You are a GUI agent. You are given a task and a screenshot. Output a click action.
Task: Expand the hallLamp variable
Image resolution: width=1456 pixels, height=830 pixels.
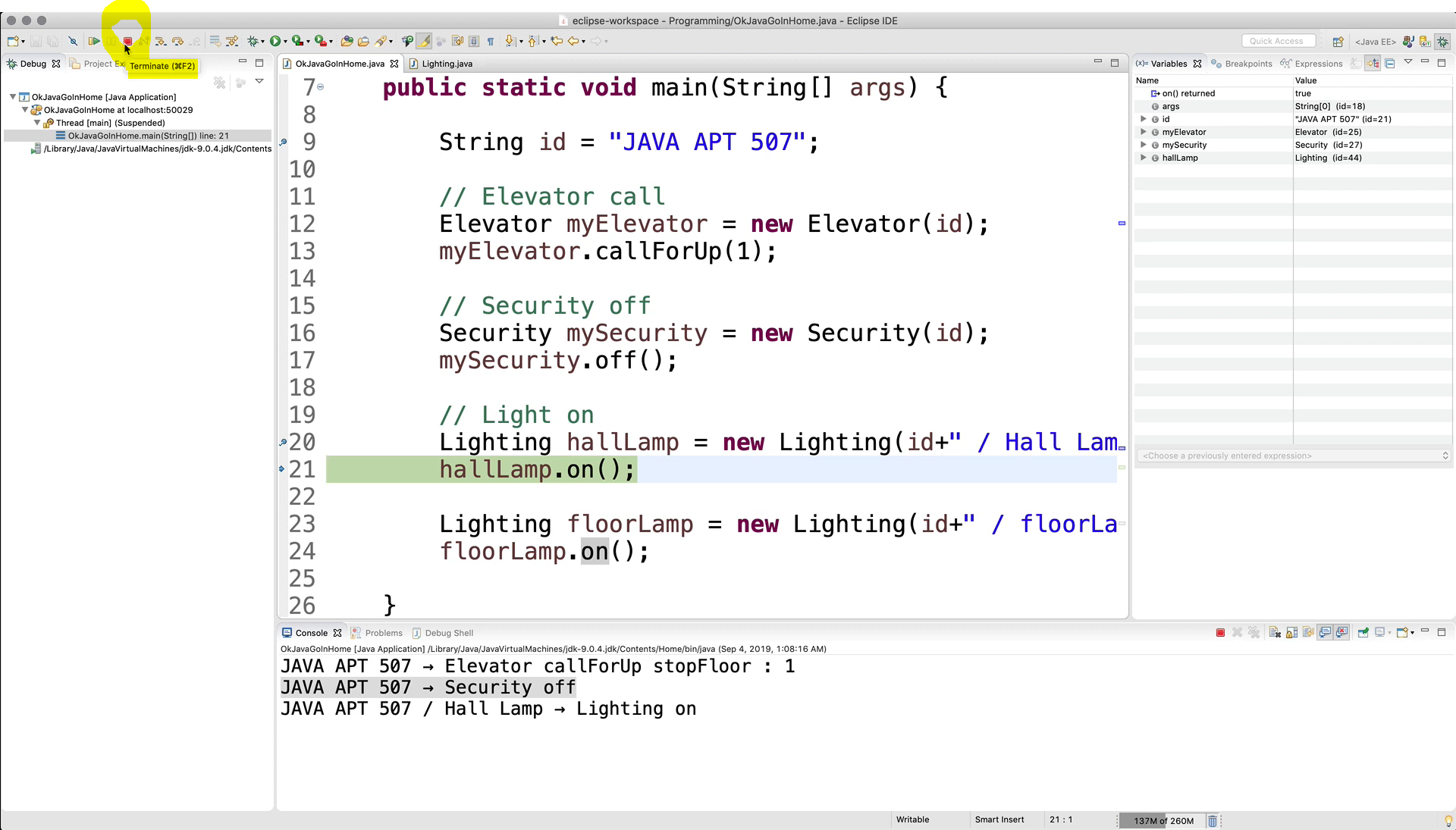(x=1144, y=158)
